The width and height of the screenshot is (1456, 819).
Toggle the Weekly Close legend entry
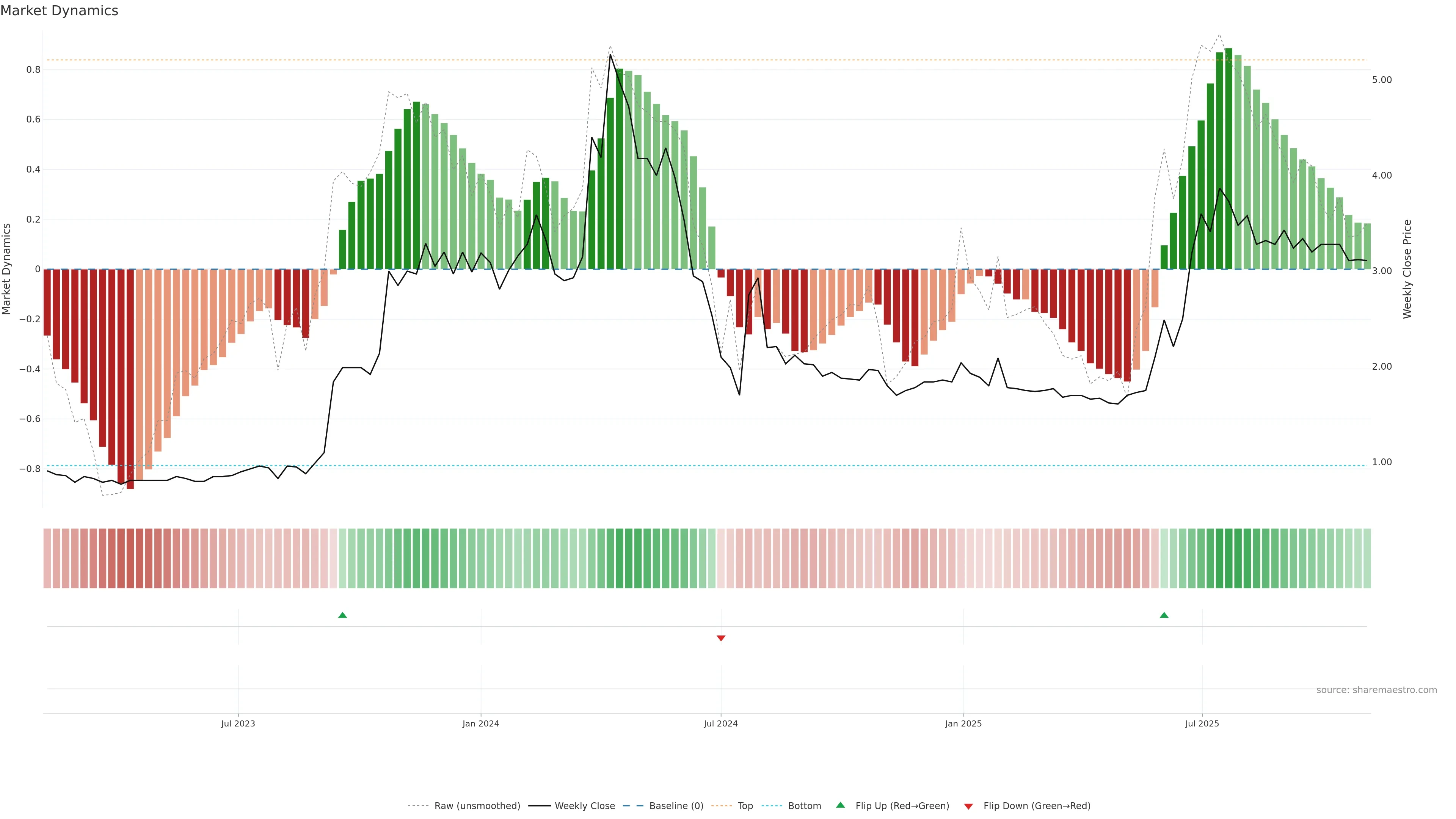584,805
